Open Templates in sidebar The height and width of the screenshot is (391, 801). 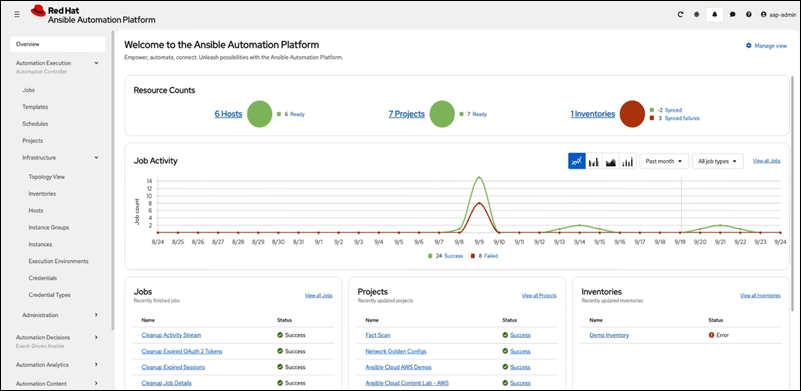click(35, 107)
